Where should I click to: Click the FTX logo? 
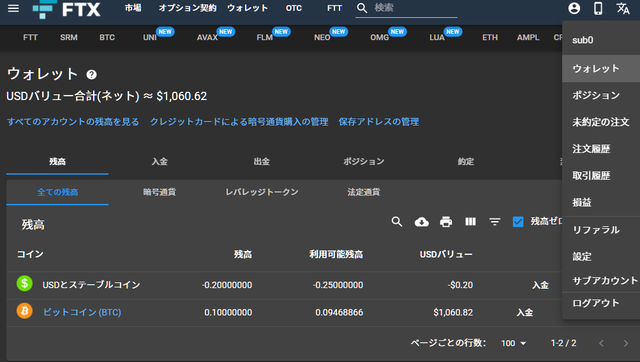point(67,9)
